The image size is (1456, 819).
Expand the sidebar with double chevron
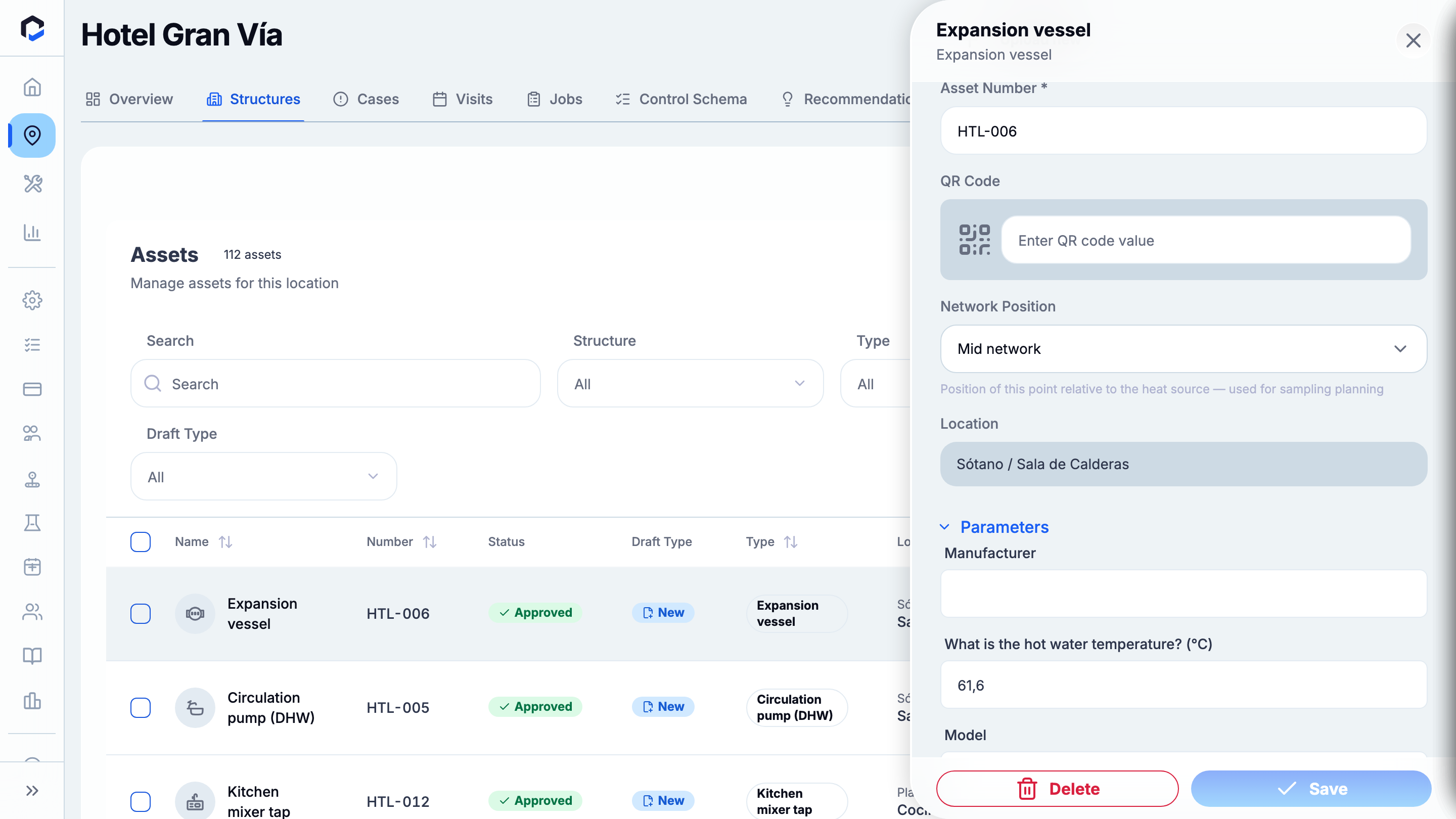coord(32,790)
